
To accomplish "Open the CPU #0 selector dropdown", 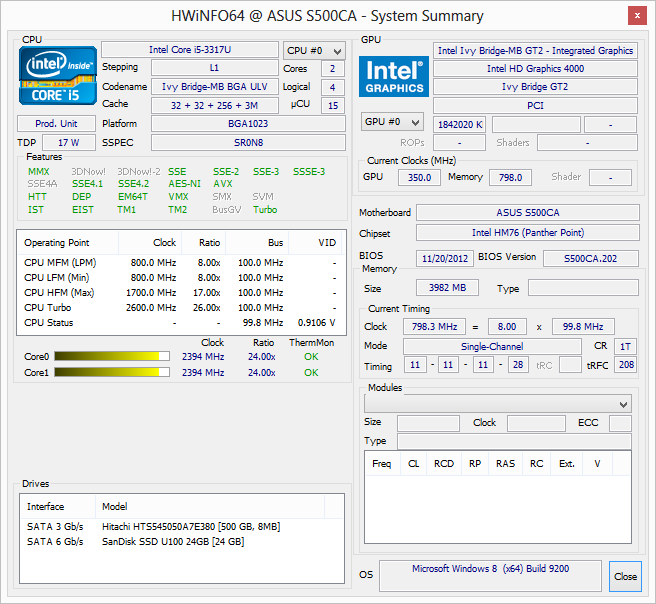I will click(x=314, y=51).
